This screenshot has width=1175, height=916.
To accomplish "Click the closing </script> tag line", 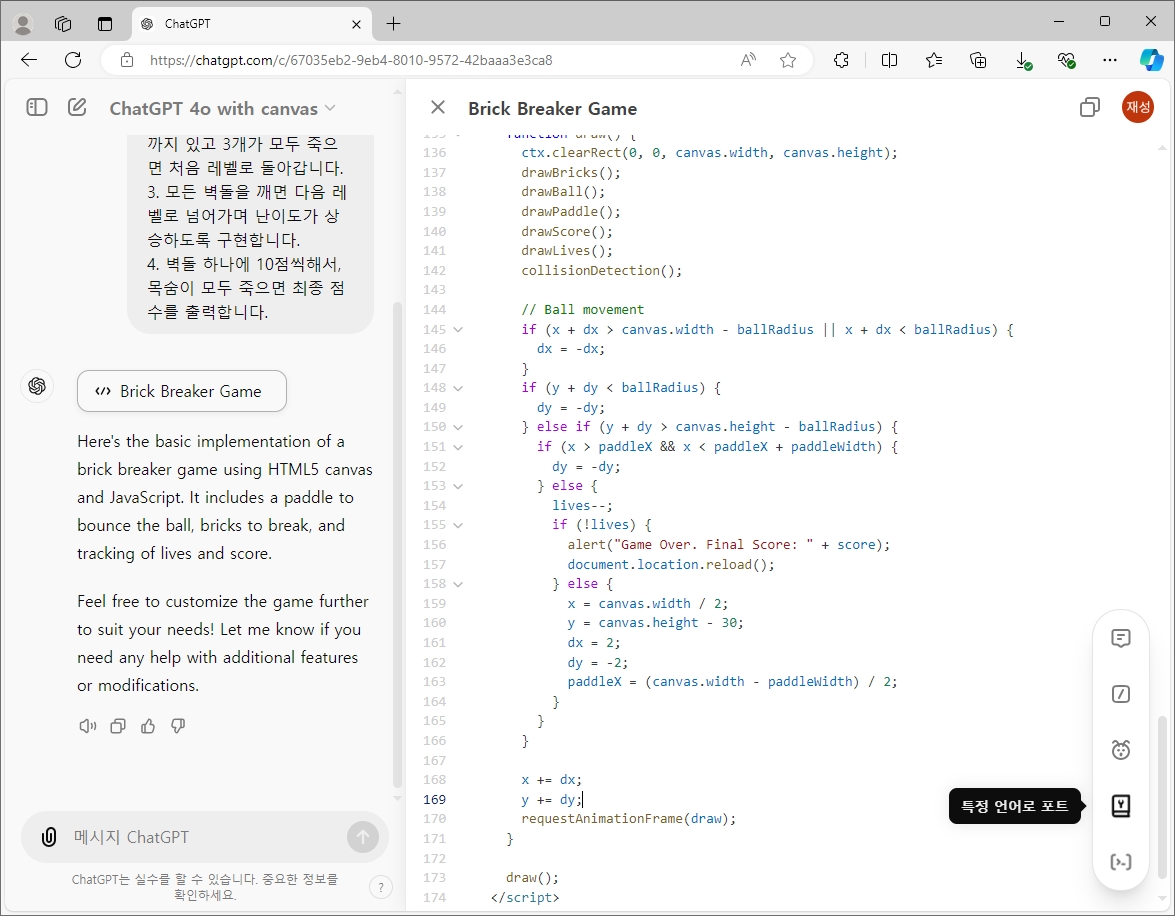I will pyautogui.click(x=525, y=897).
